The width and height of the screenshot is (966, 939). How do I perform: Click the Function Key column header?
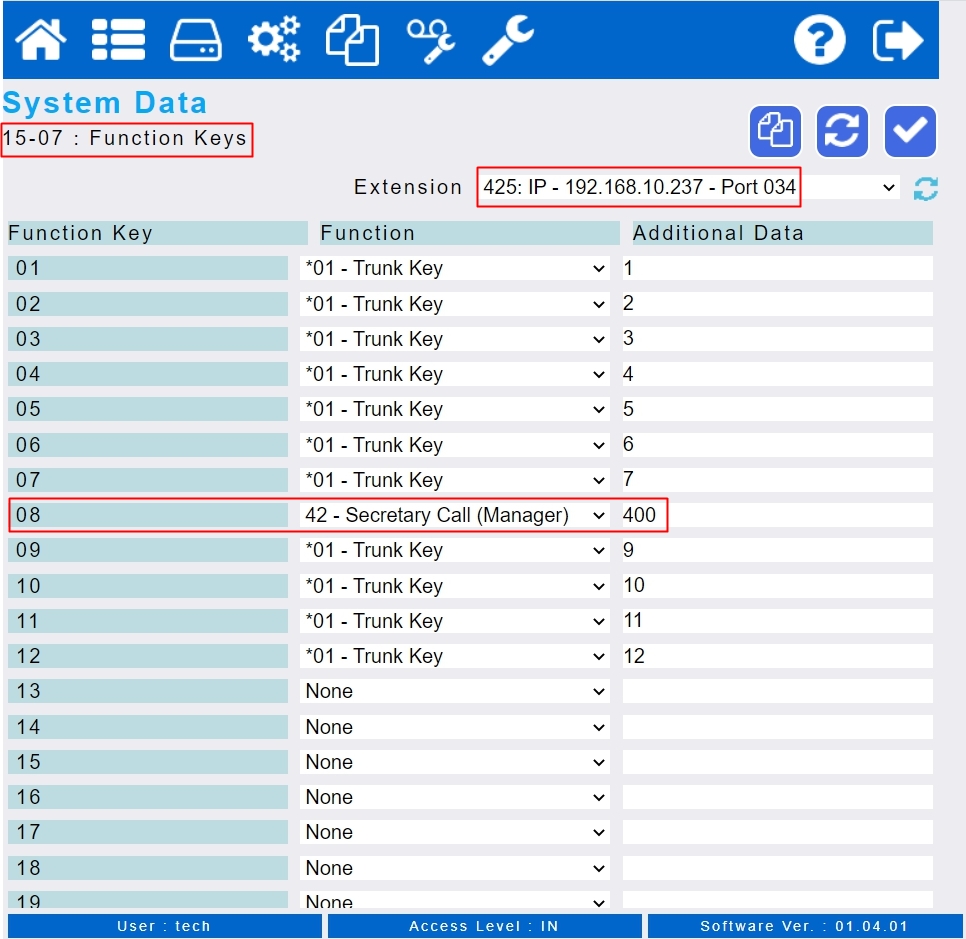point(157,233)
